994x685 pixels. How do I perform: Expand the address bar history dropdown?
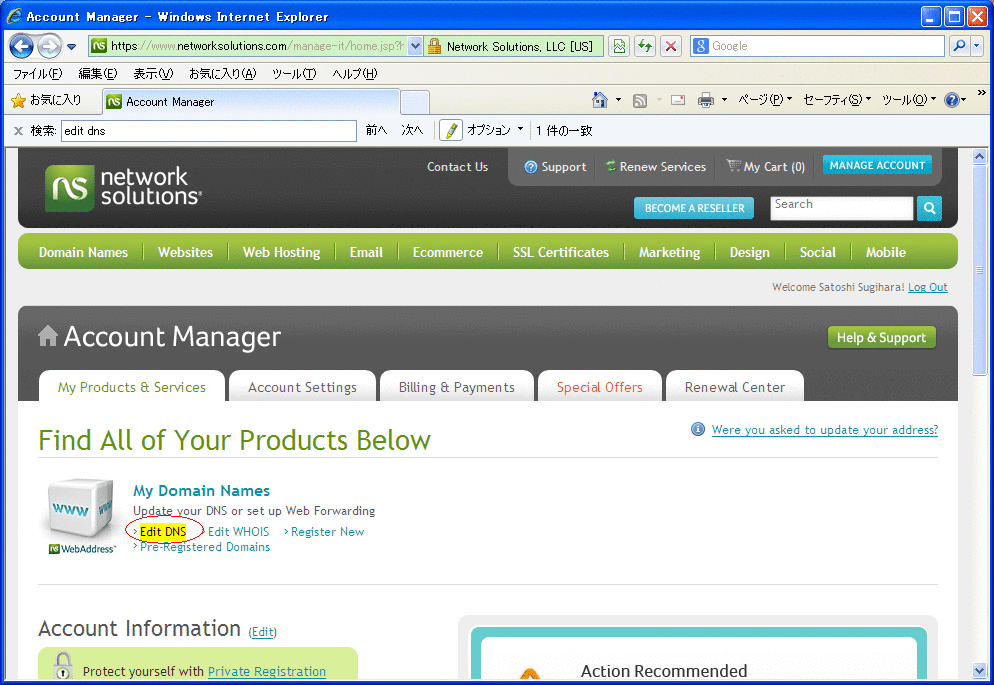(415, 46)
